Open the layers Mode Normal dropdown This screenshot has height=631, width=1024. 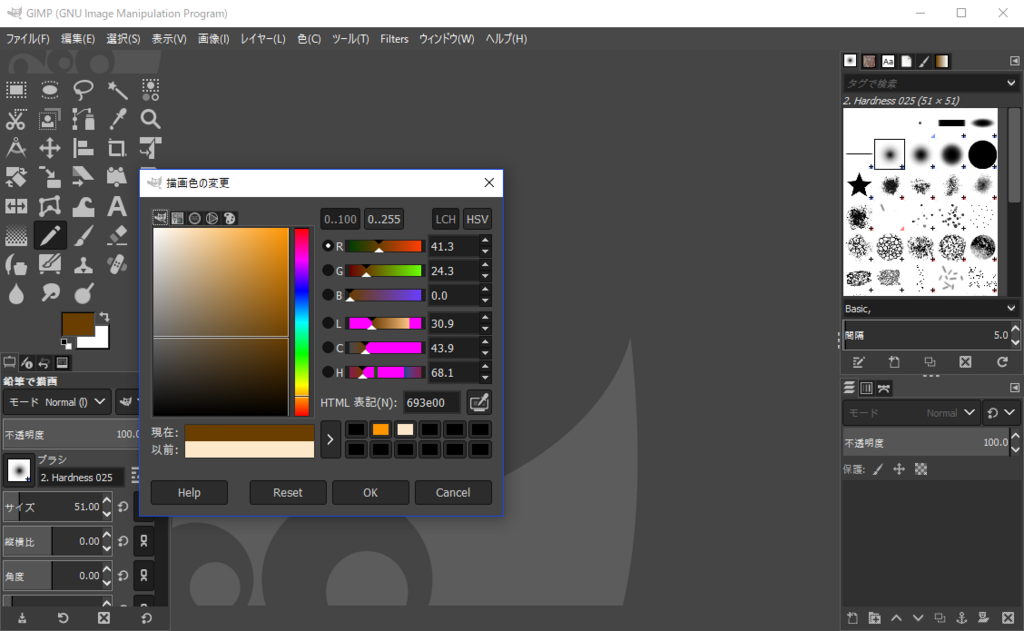(911, 413)
